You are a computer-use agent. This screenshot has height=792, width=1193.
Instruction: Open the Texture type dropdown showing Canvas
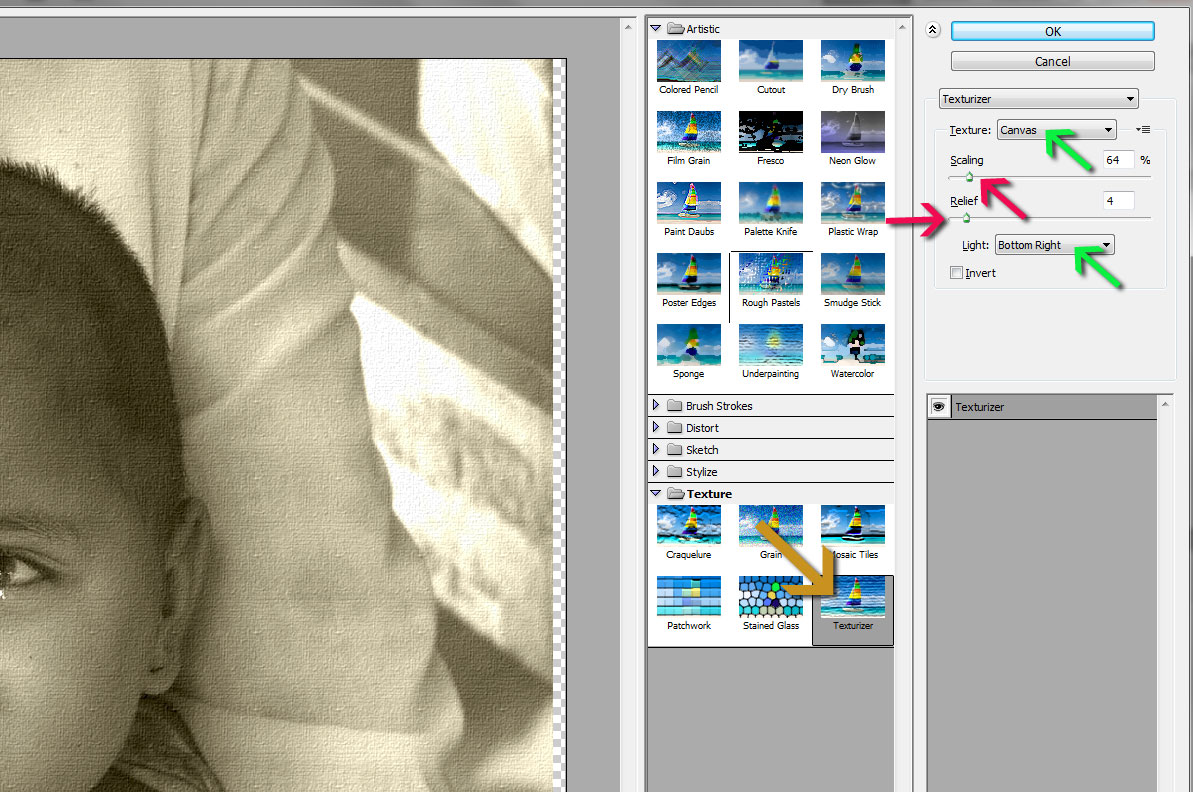[1056, 130]
